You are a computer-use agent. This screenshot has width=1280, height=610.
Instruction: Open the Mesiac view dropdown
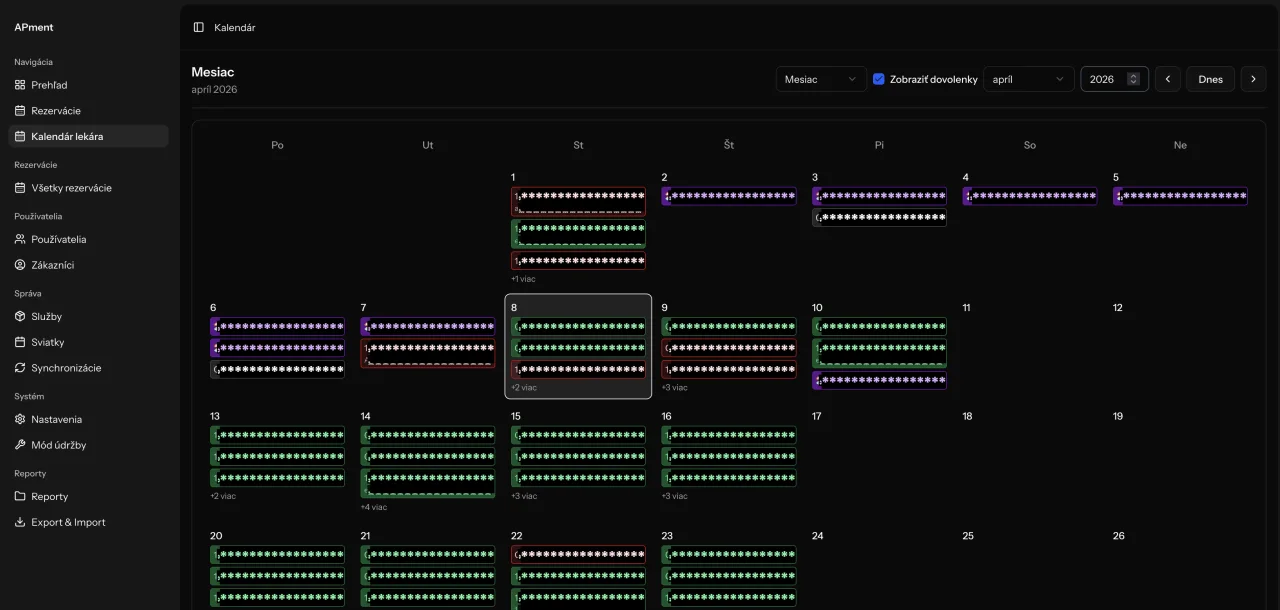(x=821, y=79)
